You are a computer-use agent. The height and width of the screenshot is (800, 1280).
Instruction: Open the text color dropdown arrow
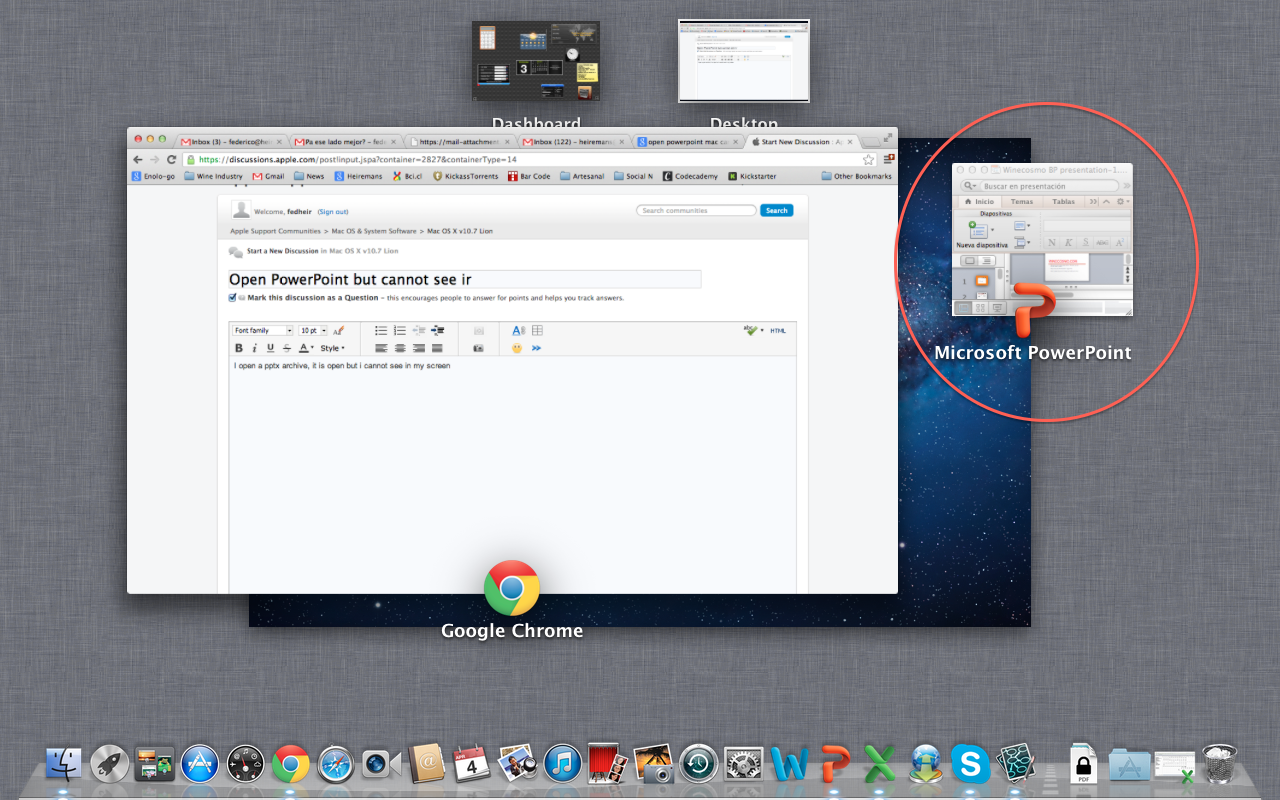[312, 348]
